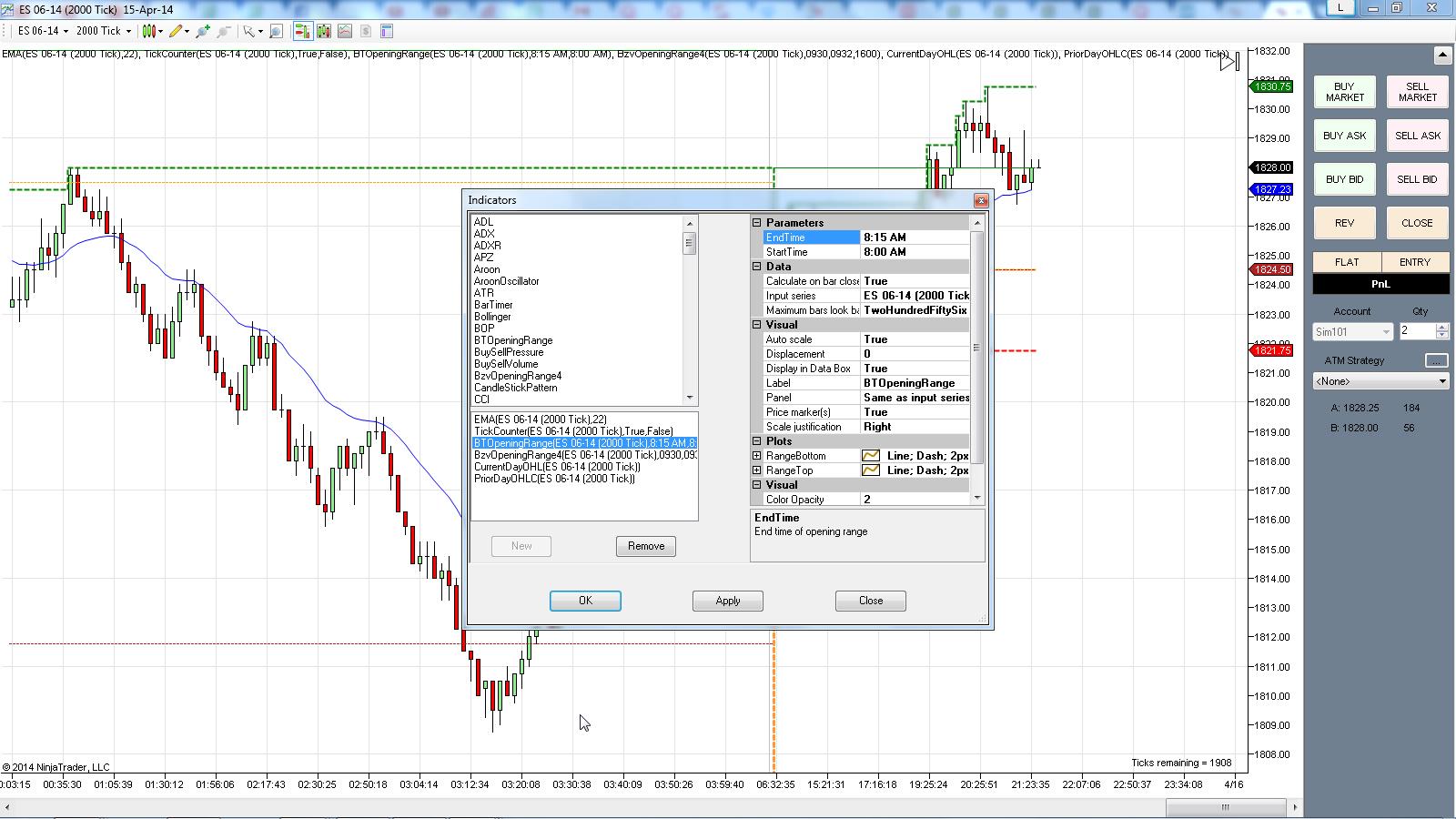Open the zoom frame magnifier tool
Viewport: 1456px width, 819px height.
coord(276,31)
